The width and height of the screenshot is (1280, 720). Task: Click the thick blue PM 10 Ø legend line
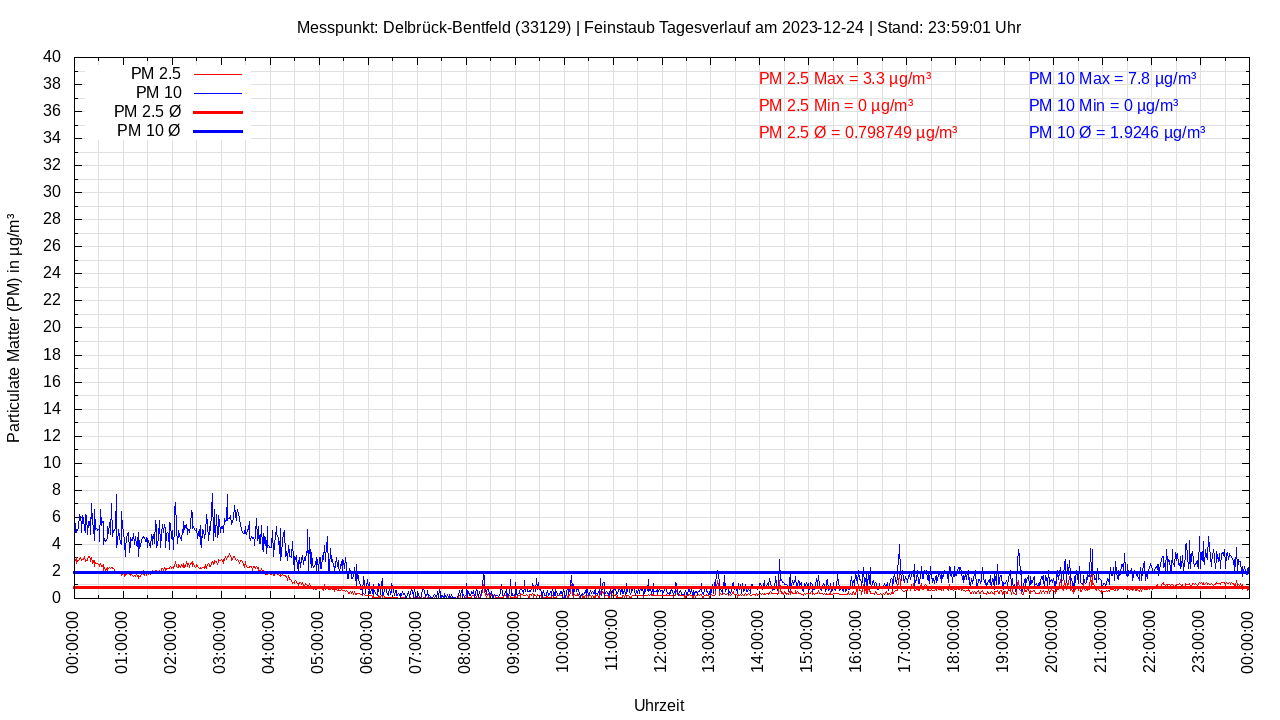[218, 131]
